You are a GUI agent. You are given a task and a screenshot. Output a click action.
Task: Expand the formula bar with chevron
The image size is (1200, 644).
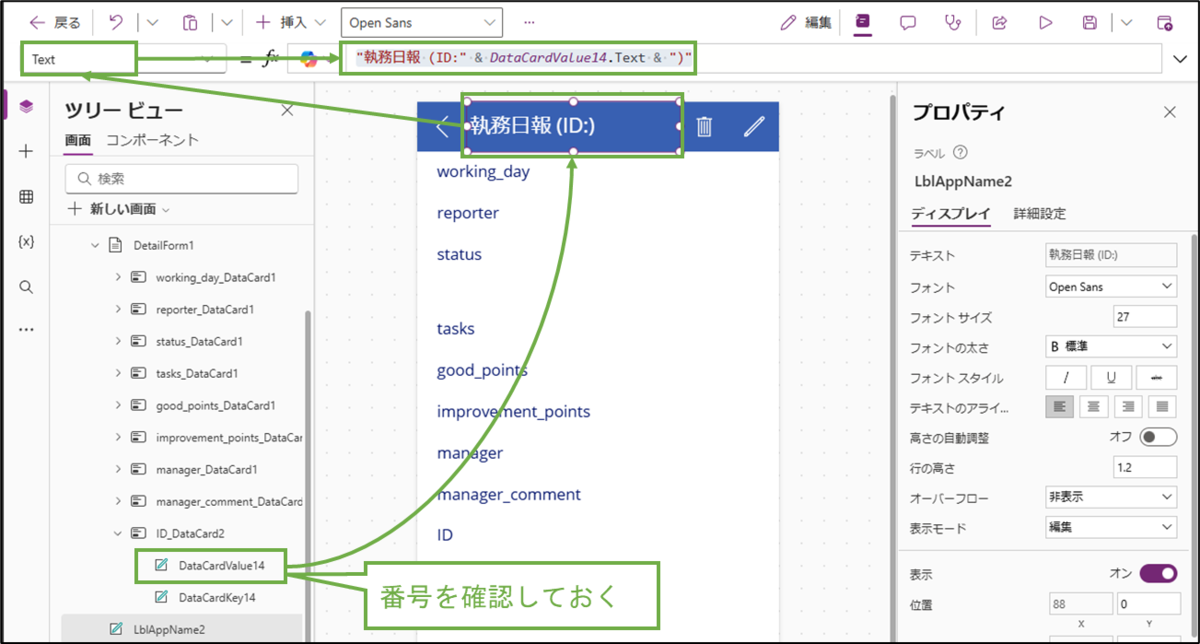click(1179, 60)
